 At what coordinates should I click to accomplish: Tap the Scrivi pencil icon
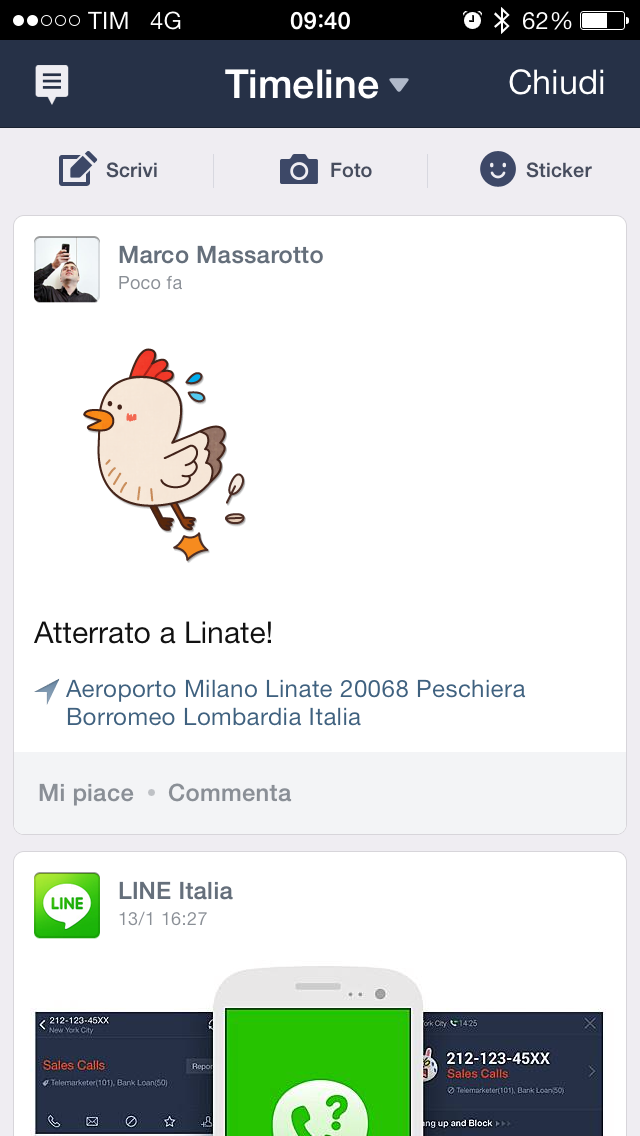78,170
